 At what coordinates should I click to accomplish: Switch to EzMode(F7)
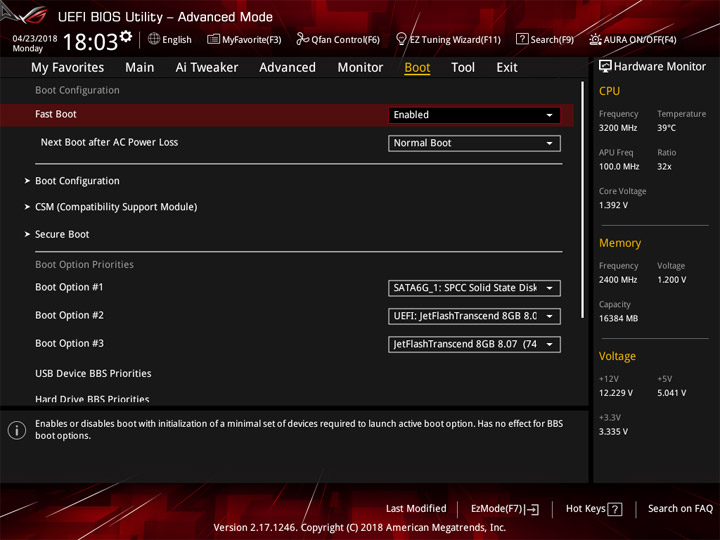click(x=505, y=509)
